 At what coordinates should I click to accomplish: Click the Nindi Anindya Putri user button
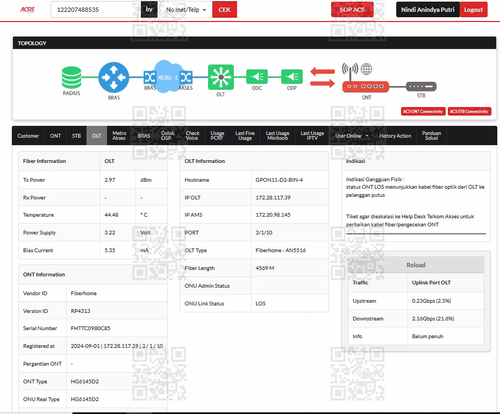tap(428, 10)
